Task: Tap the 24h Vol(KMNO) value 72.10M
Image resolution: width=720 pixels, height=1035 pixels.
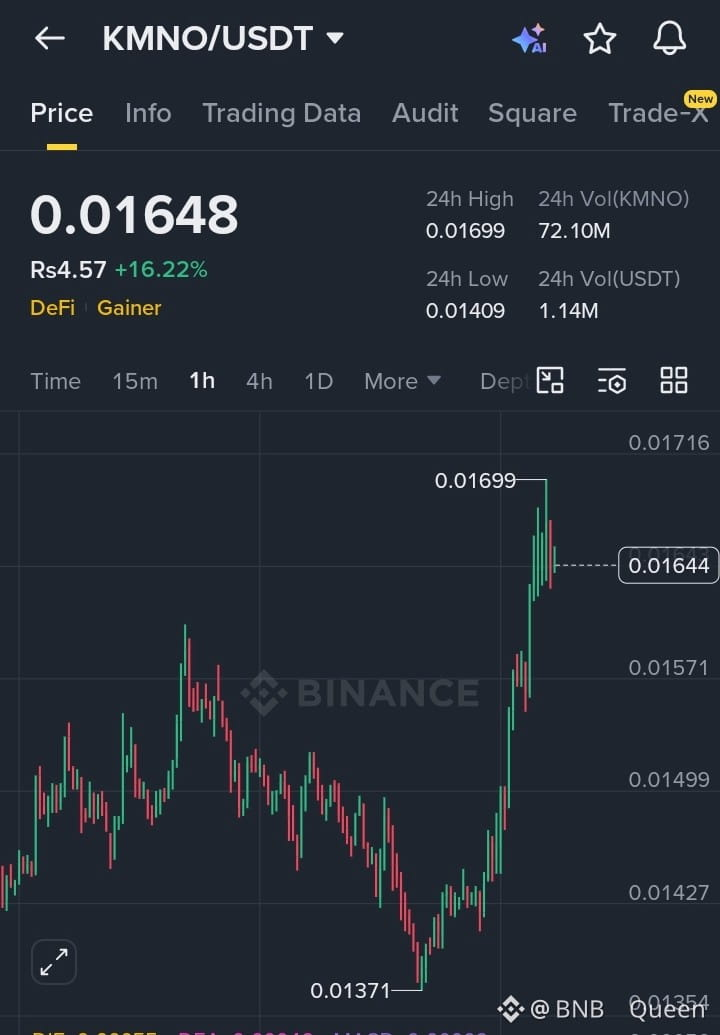Action: [x=574, y=230]
